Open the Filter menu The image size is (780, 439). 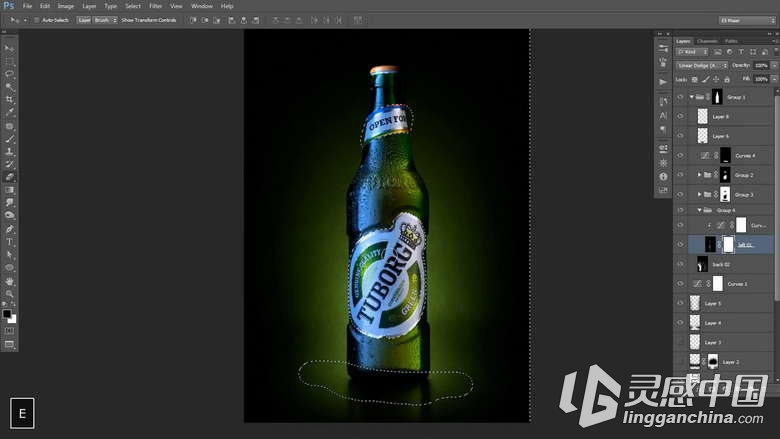click(156, 6)
